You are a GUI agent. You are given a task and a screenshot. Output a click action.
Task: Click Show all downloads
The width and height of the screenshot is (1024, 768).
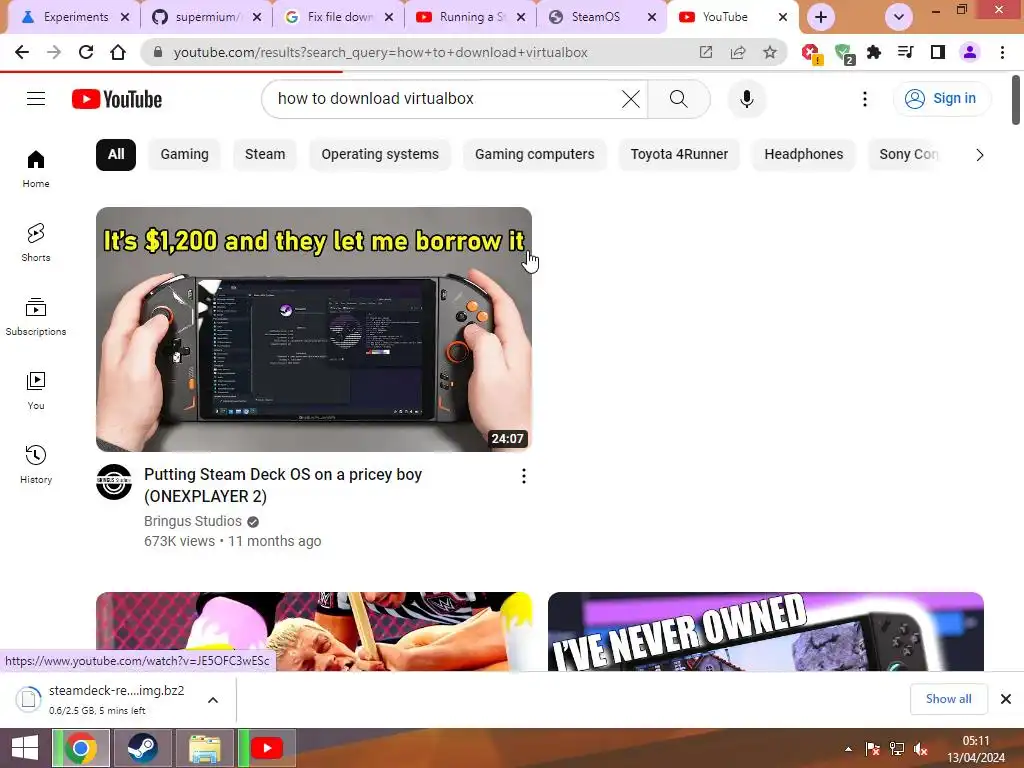pyautogui.click(x=948, y=699)
